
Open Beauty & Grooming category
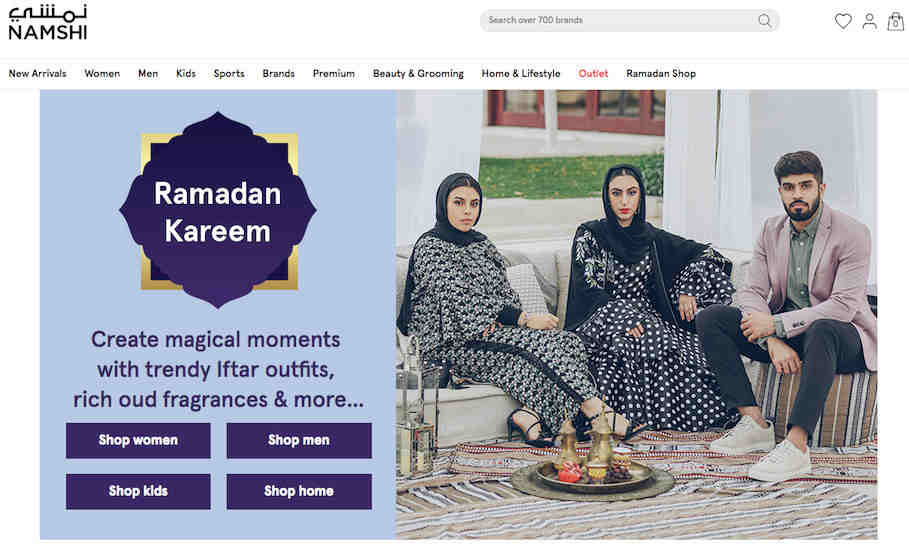(x=418, y=74)
